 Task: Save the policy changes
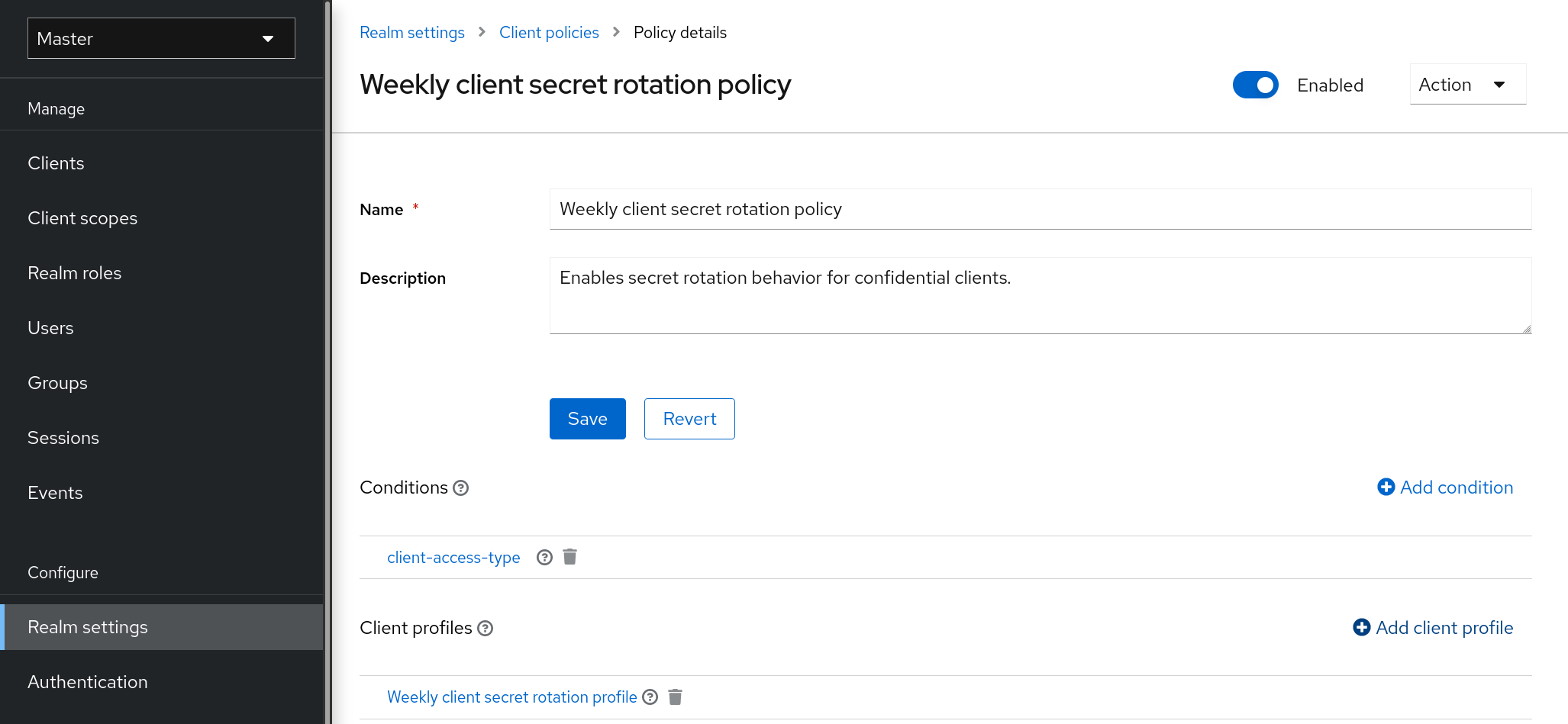pos(587,418)
